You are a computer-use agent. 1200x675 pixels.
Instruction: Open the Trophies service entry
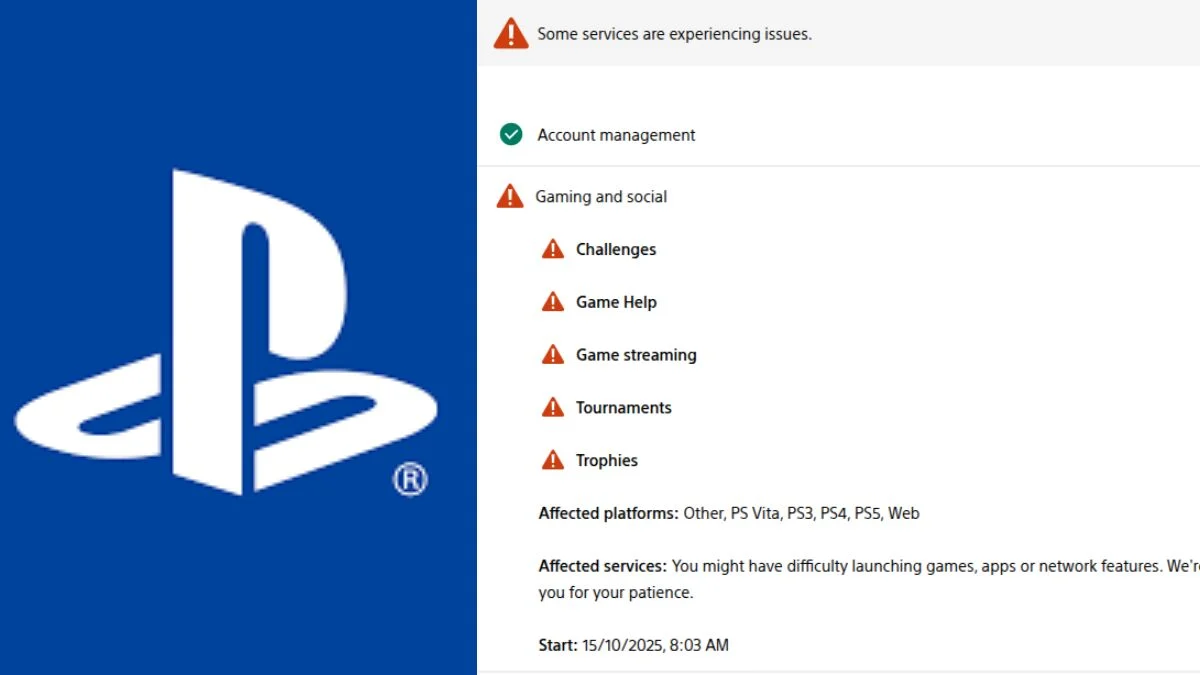point(607,460)
